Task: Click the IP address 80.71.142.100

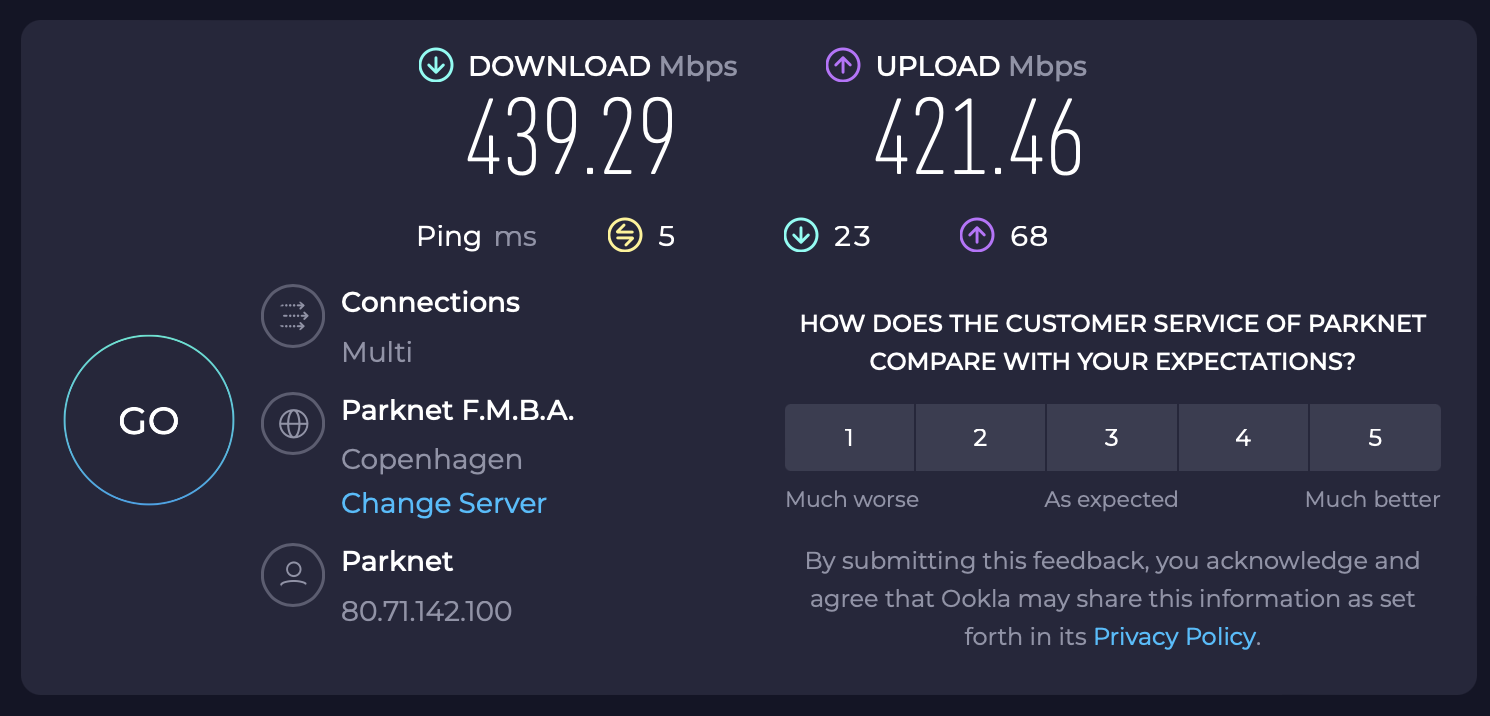Action: pyautogui.click(x=427, y=611)
